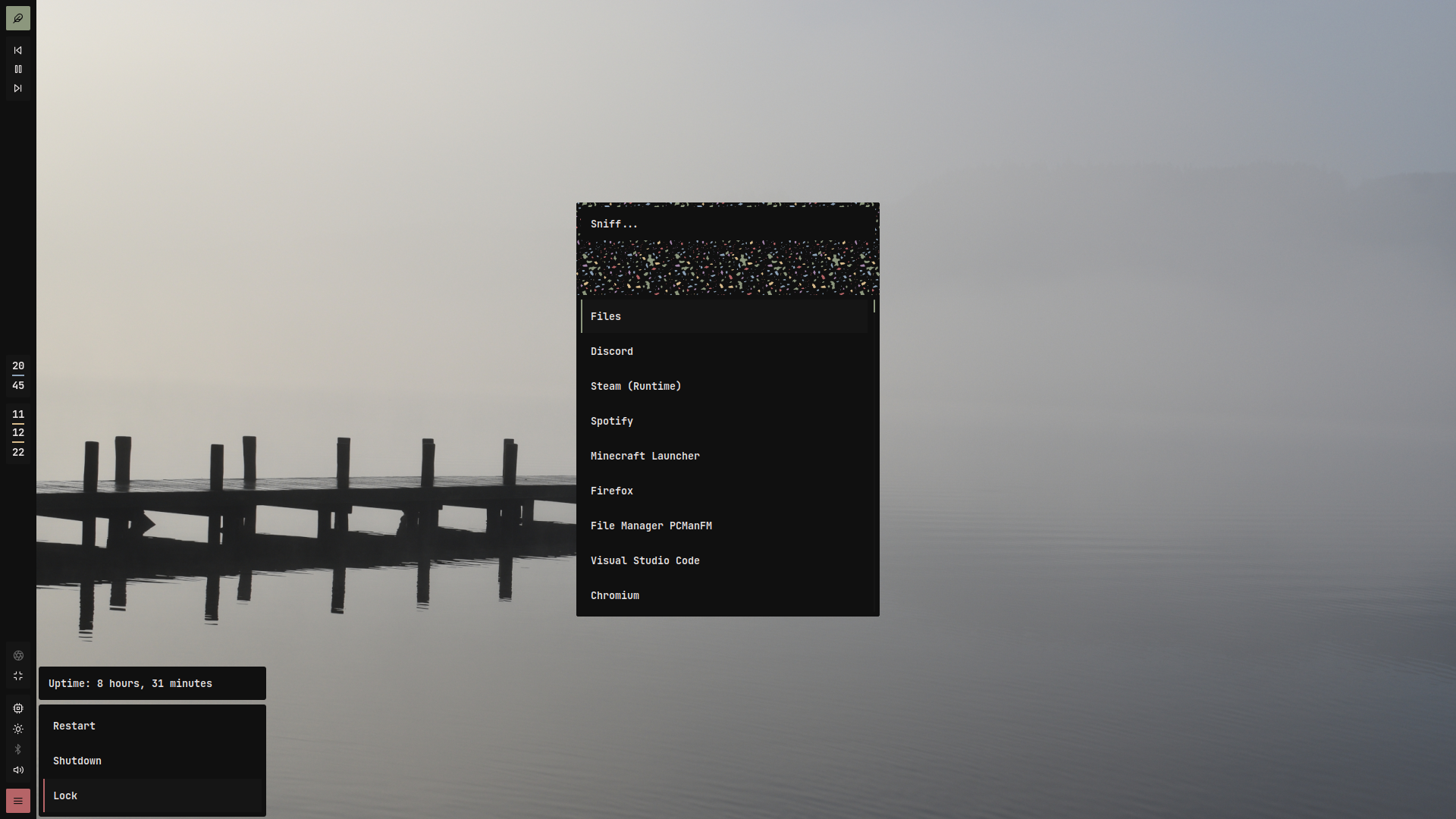This screenshot has height=819, width=1456.
Task: Click the feather launcher icon
Action: [x=18, y=18]
